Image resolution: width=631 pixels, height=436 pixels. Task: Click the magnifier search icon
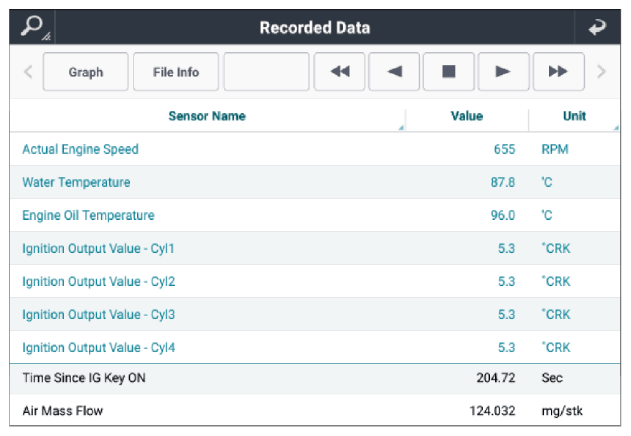(x=33, y=27)
